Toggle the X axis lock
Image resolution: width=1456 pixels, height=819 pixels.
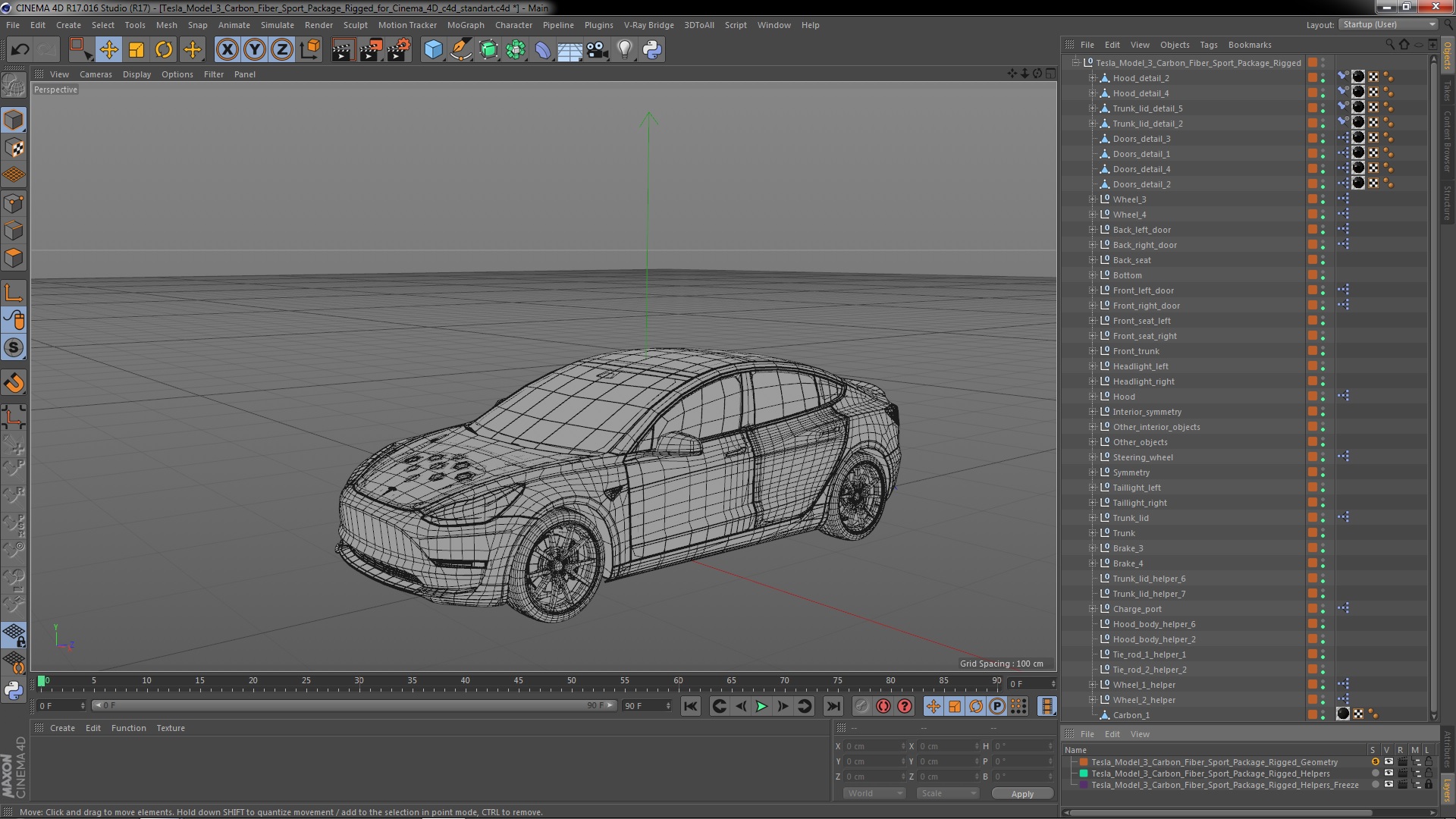[x=227, y=50]
